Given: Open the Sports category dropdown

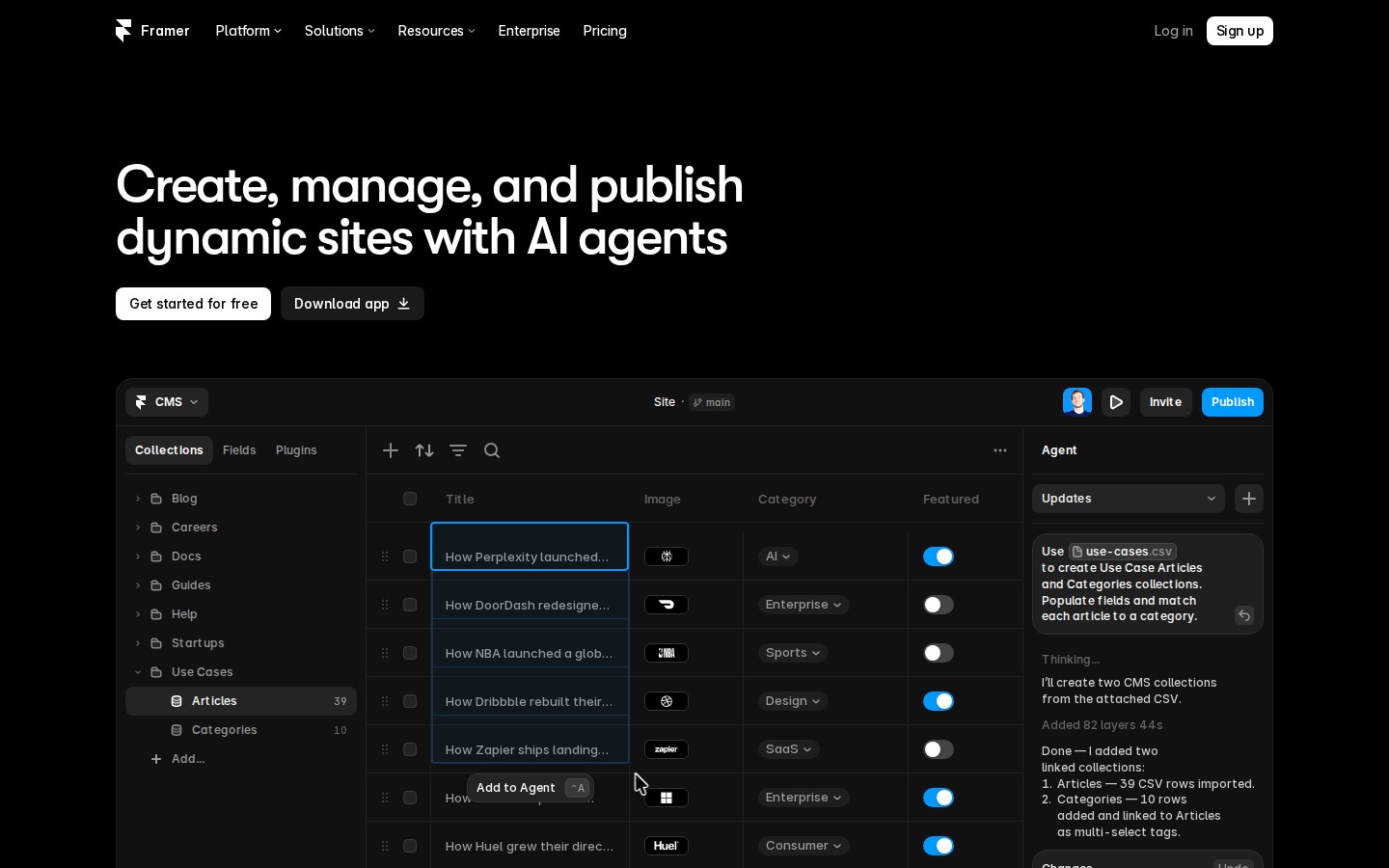Looking at the screenshot, I should pos(793,653).
